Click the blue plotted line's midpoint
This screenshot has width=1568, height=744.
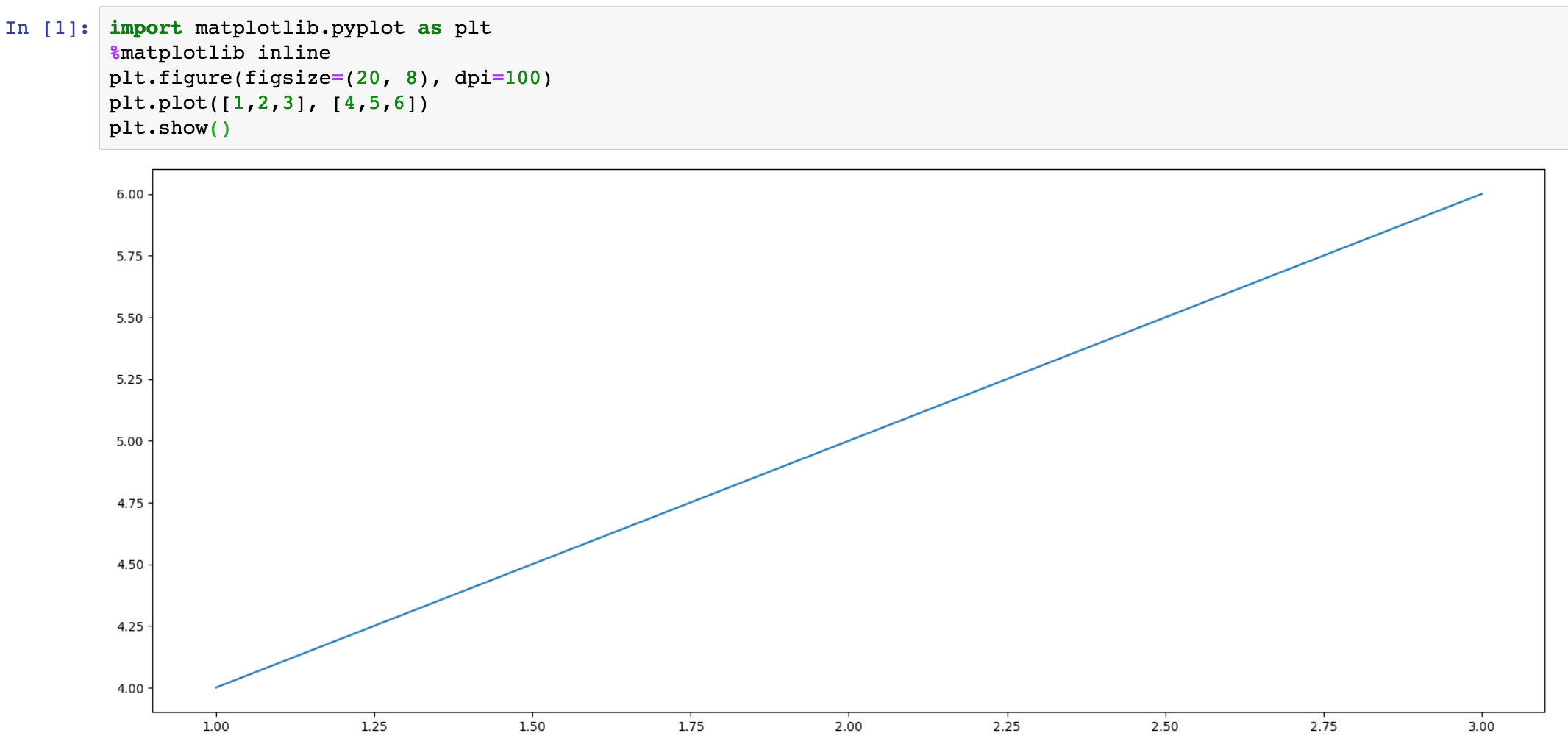coord(849,441)
